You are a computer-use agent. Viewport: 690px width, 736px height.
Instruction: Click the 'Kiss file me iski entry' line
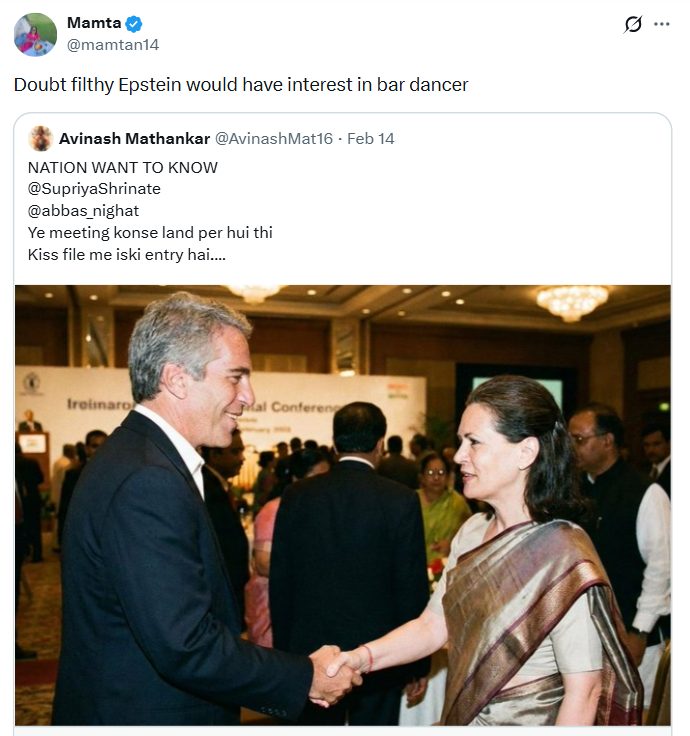point(127,254)
